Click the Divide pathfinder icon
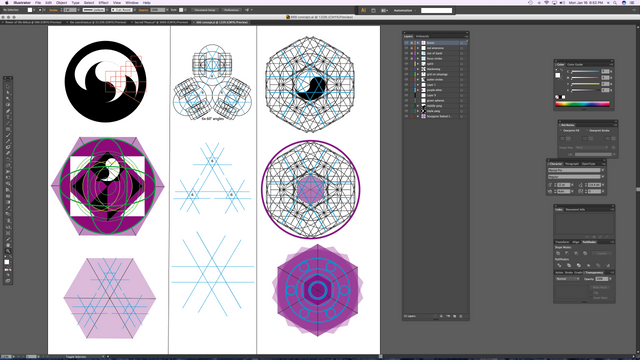The image size is (640, 360). [x=559, y=265]
